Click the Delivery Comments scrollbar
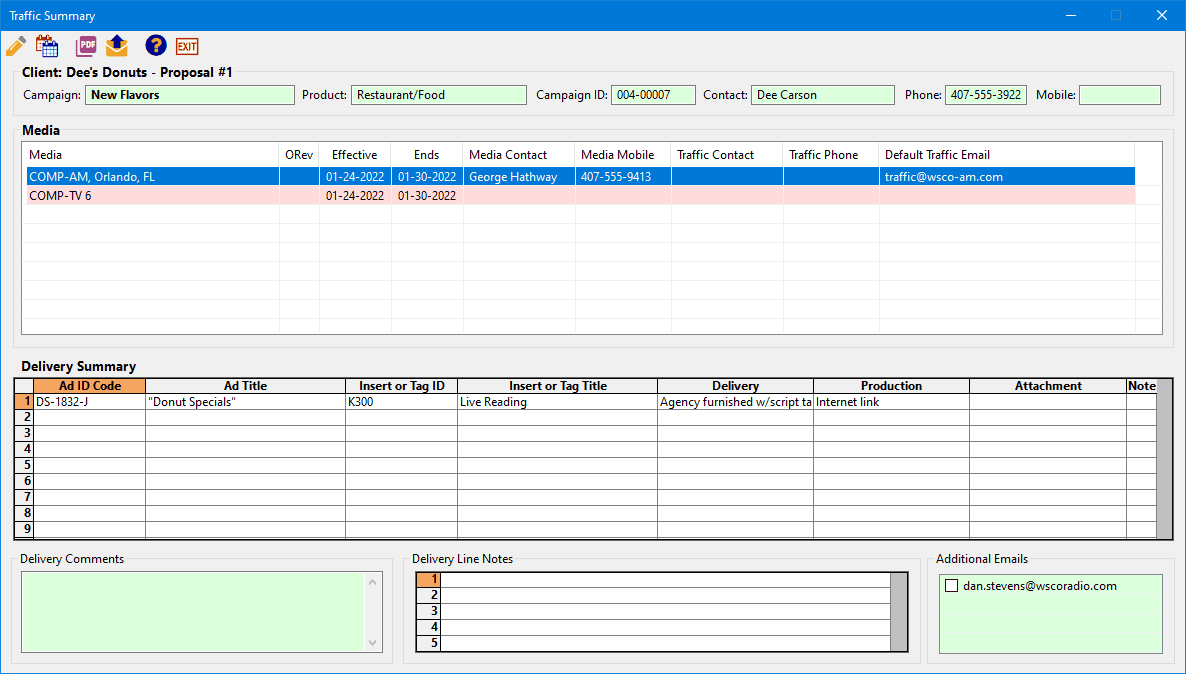This screenshot has width=1186, height=674. pyautogui.click(x=372, y=612)
